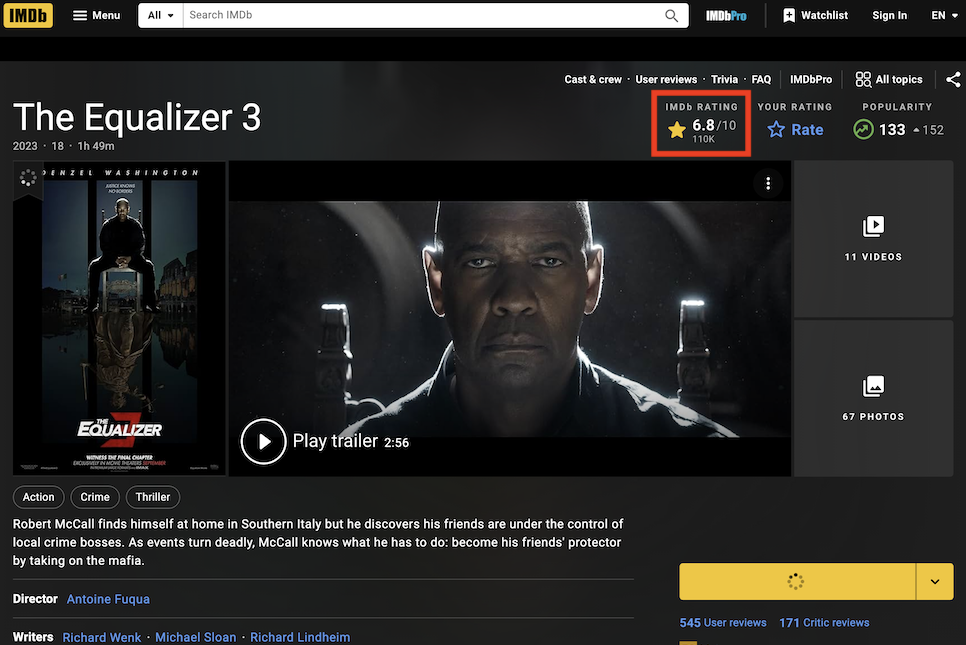966x645 pixels.
Task: Open director Antoine Fuqua's page
Action: click(108, 599)
